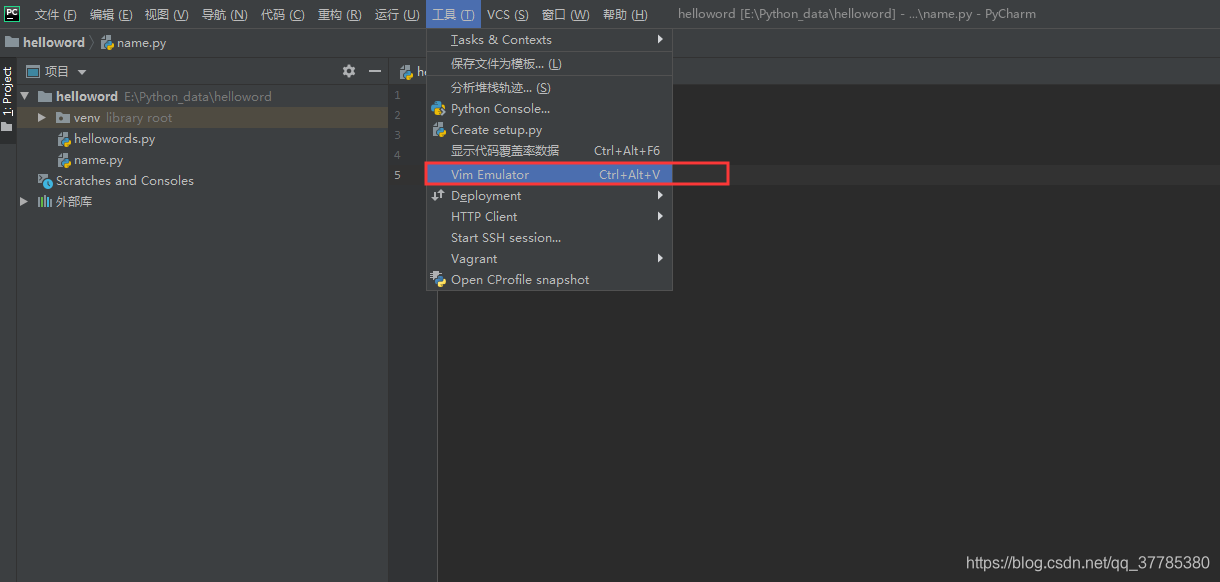Click Create setup.py menu entry
Viewport: 1220px width, 582px height.
[x=549, y=130]
